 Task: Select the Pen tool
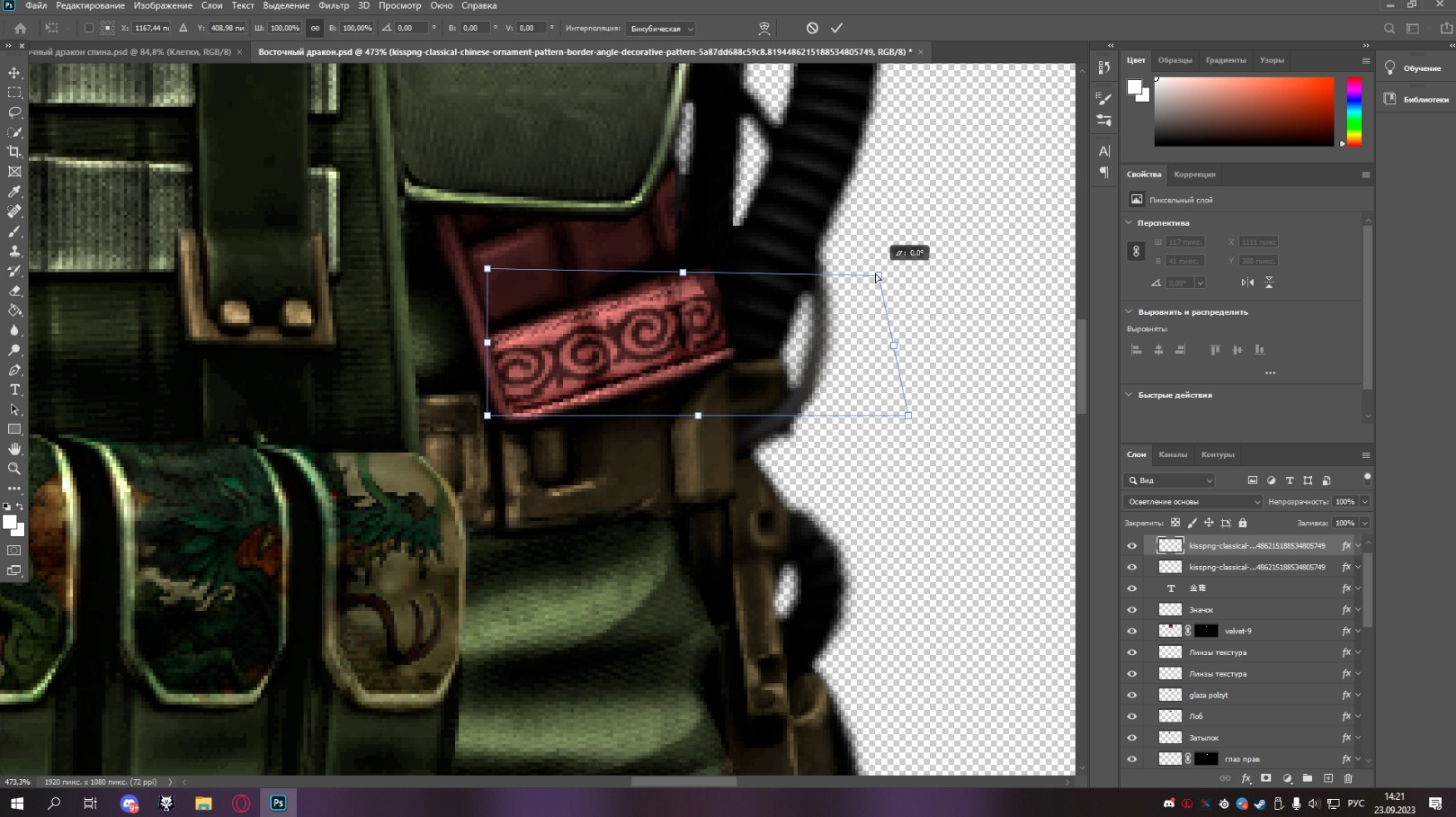[14, 370]
